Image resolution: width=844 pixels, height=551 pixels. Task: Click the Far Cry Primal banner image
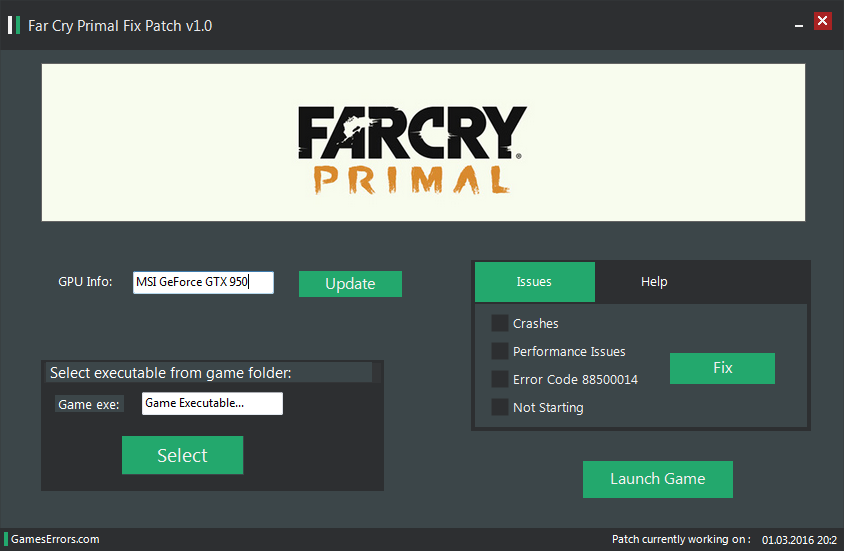[x=424, y=143]
